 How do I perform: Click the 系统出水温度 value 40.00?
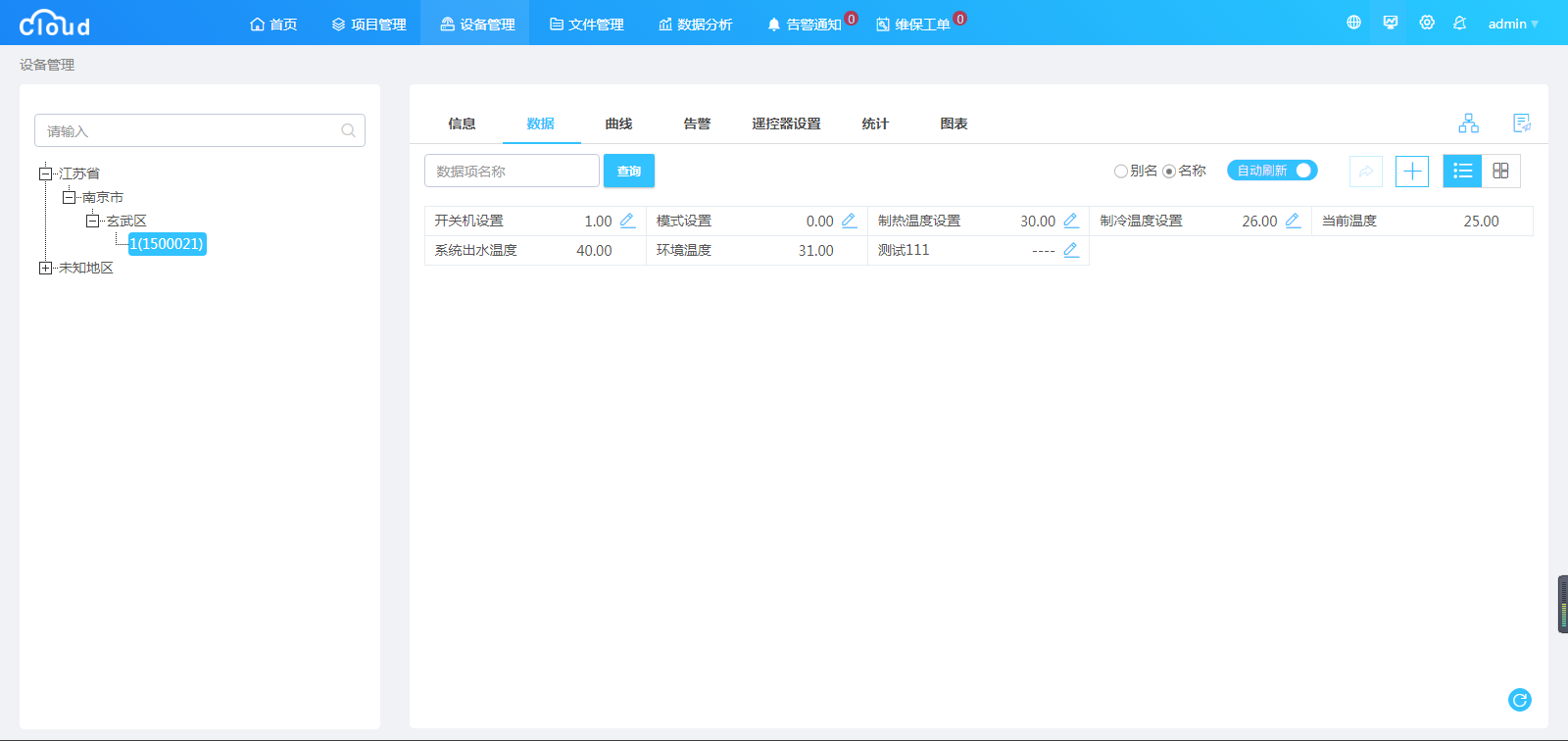click(x=594, y=251)
